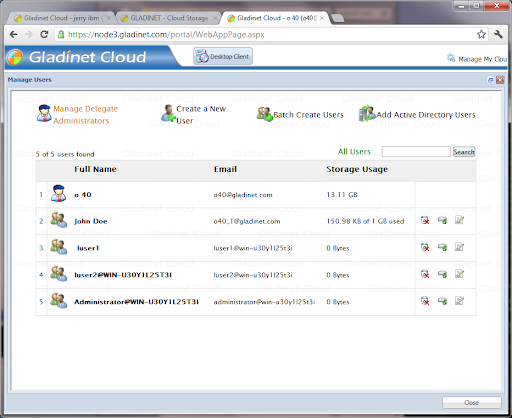Click storage quota icon in John Doe row
The image size is (512, 418).
[x=442, y=220]
